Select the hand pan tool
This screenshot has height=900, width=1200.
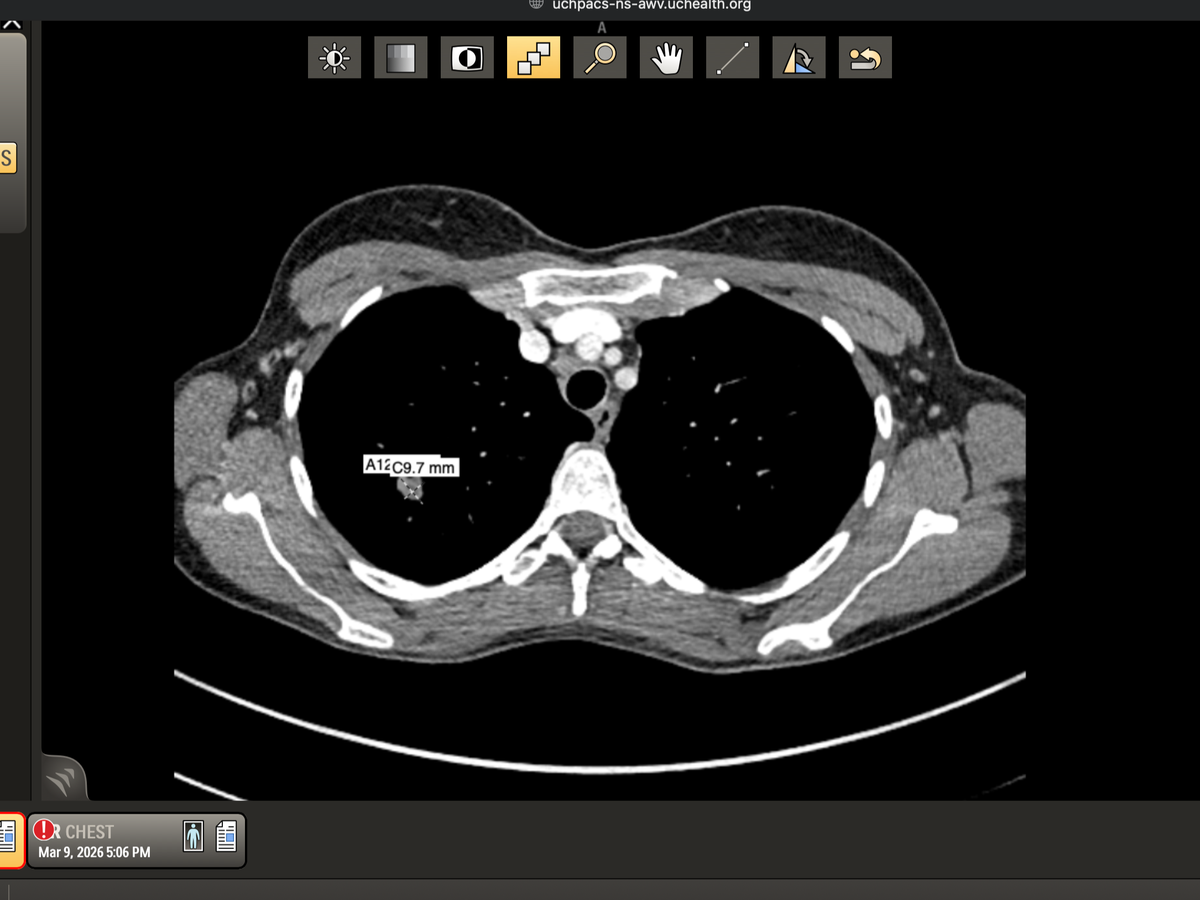(x=666, y=58)
